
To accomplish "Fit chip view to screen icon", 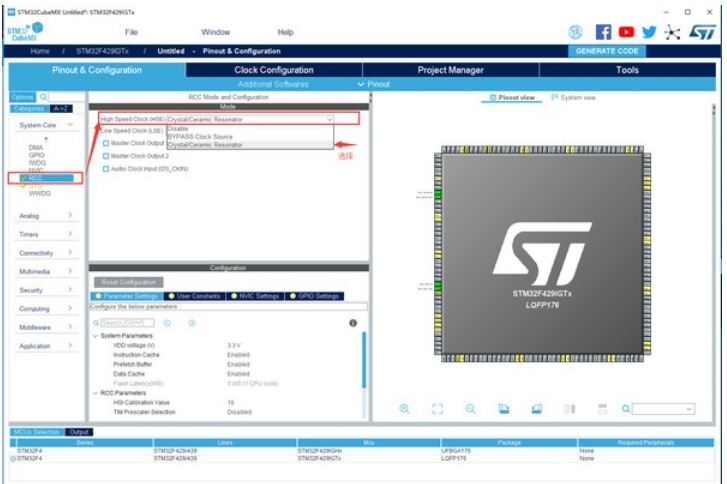I will tap(437, 408).
